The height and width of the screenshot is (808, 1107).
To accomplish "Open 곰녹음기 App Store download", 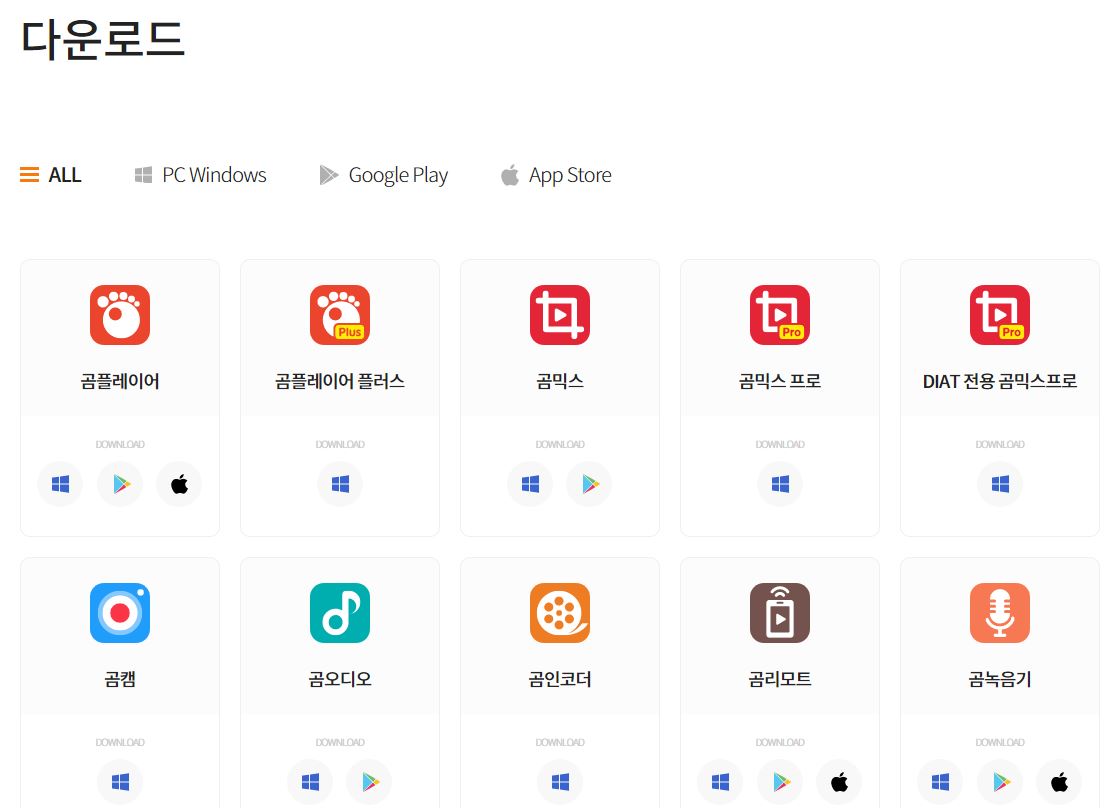I will tap(1059, 782).
